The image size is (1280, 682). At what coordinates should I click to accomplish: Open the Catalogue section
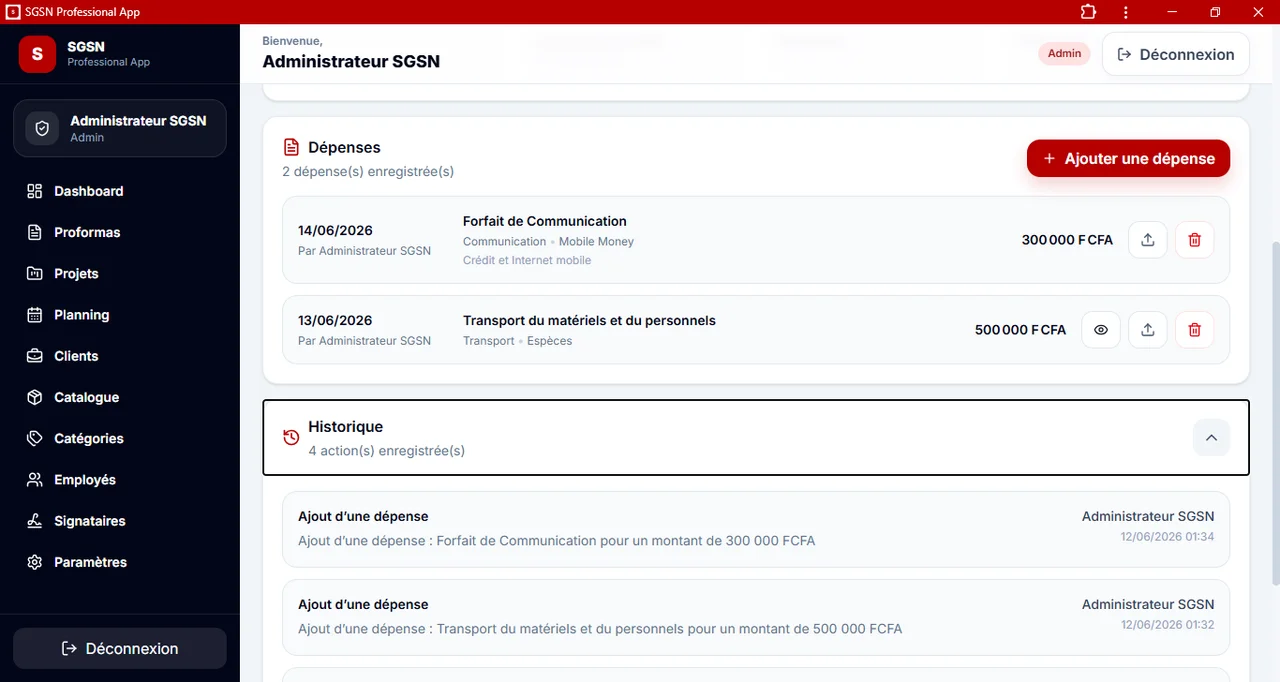pos(120,397)
